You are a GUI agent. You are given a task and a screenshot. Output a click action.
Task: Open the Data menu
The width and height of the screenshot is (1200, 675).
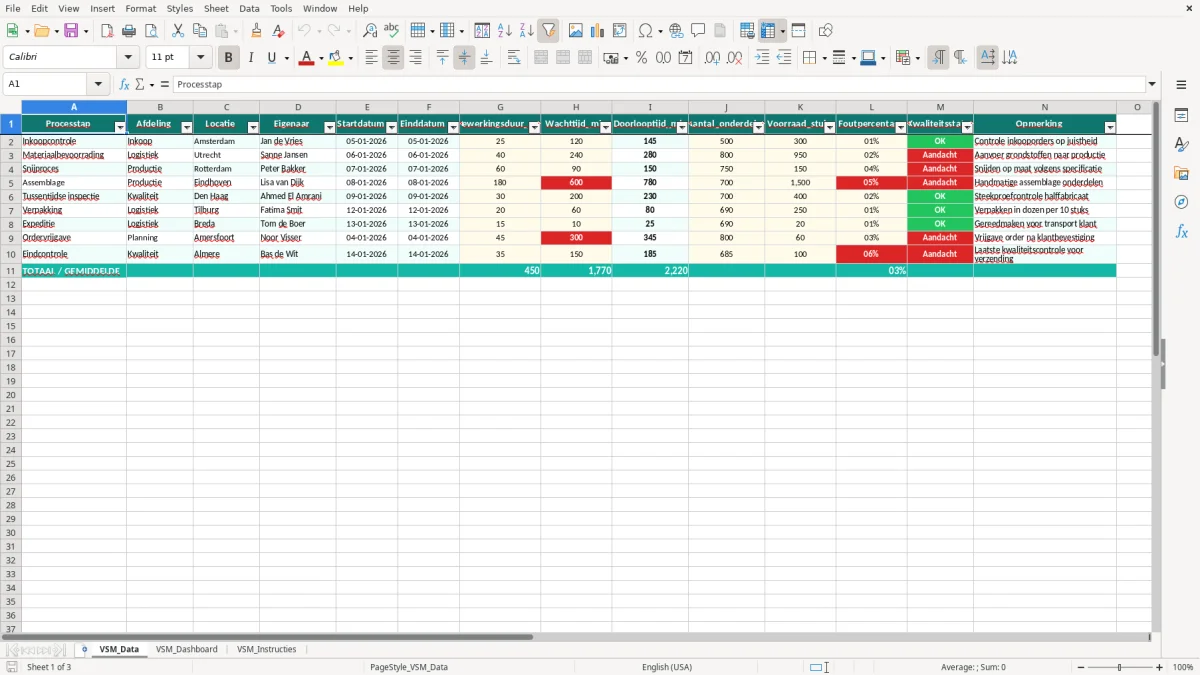[x=249, y=8]
